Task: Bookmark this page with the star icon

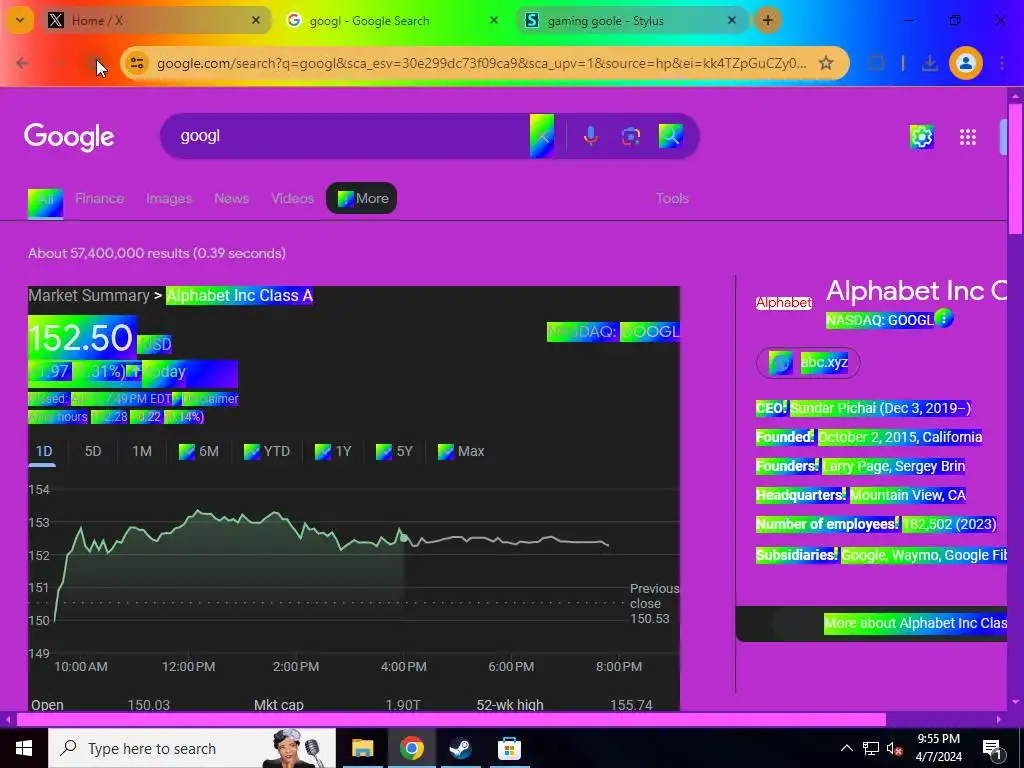Action: coord(826,63)
